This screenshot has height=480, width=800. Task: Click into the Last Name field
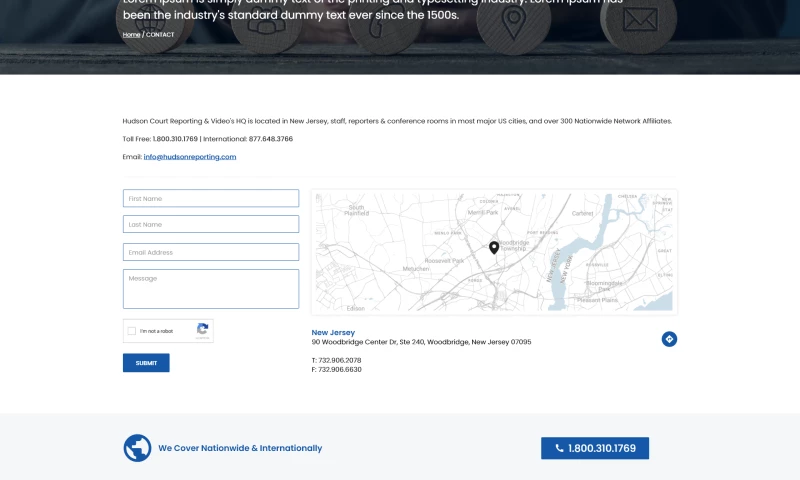coord(210,224)
